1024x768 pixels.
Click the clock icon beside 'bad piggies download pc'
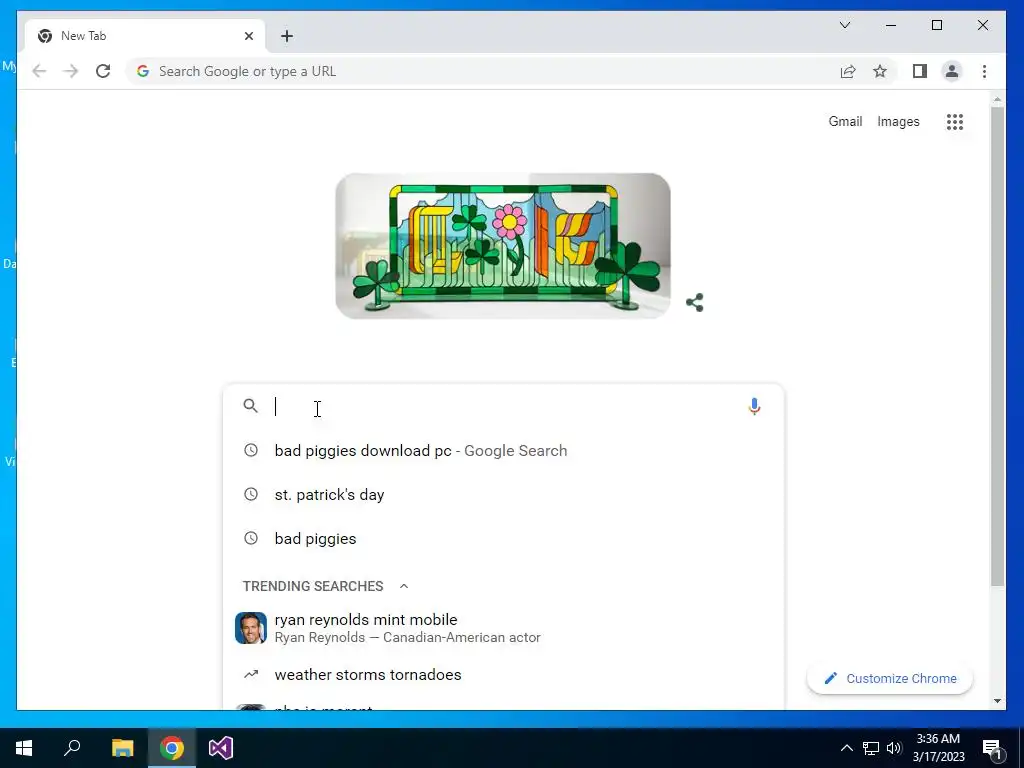251,450
